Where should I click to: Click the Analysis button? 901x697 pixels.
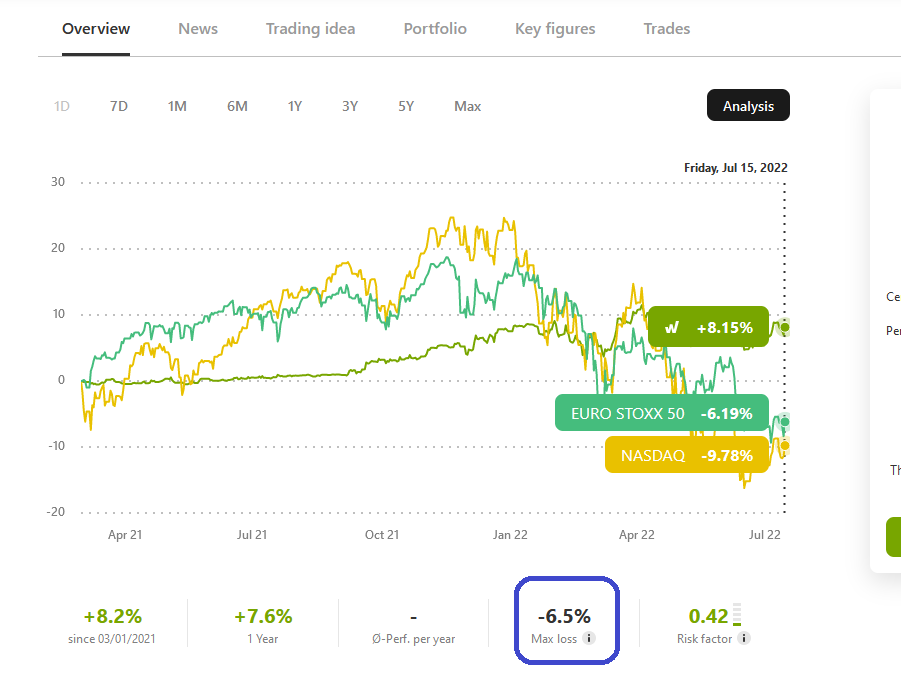click(748, 106)
